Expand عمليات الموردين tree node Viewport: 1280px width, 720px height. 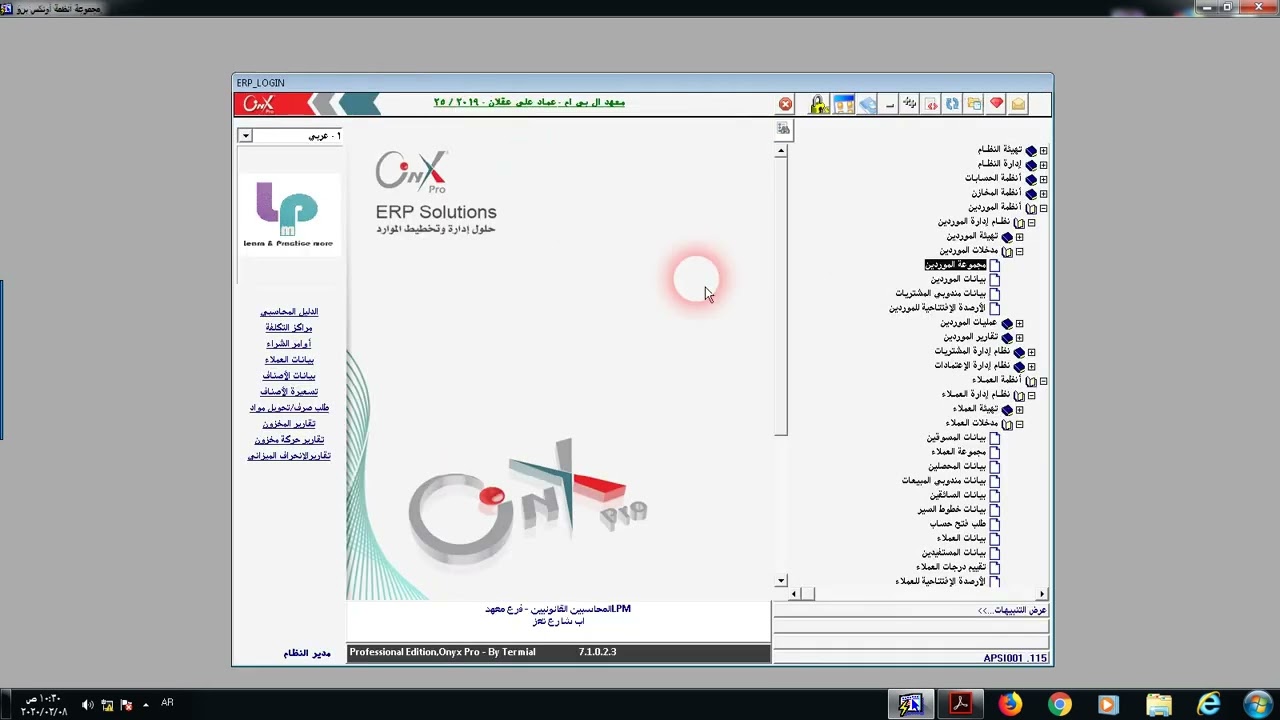(x=1019, y=323)
